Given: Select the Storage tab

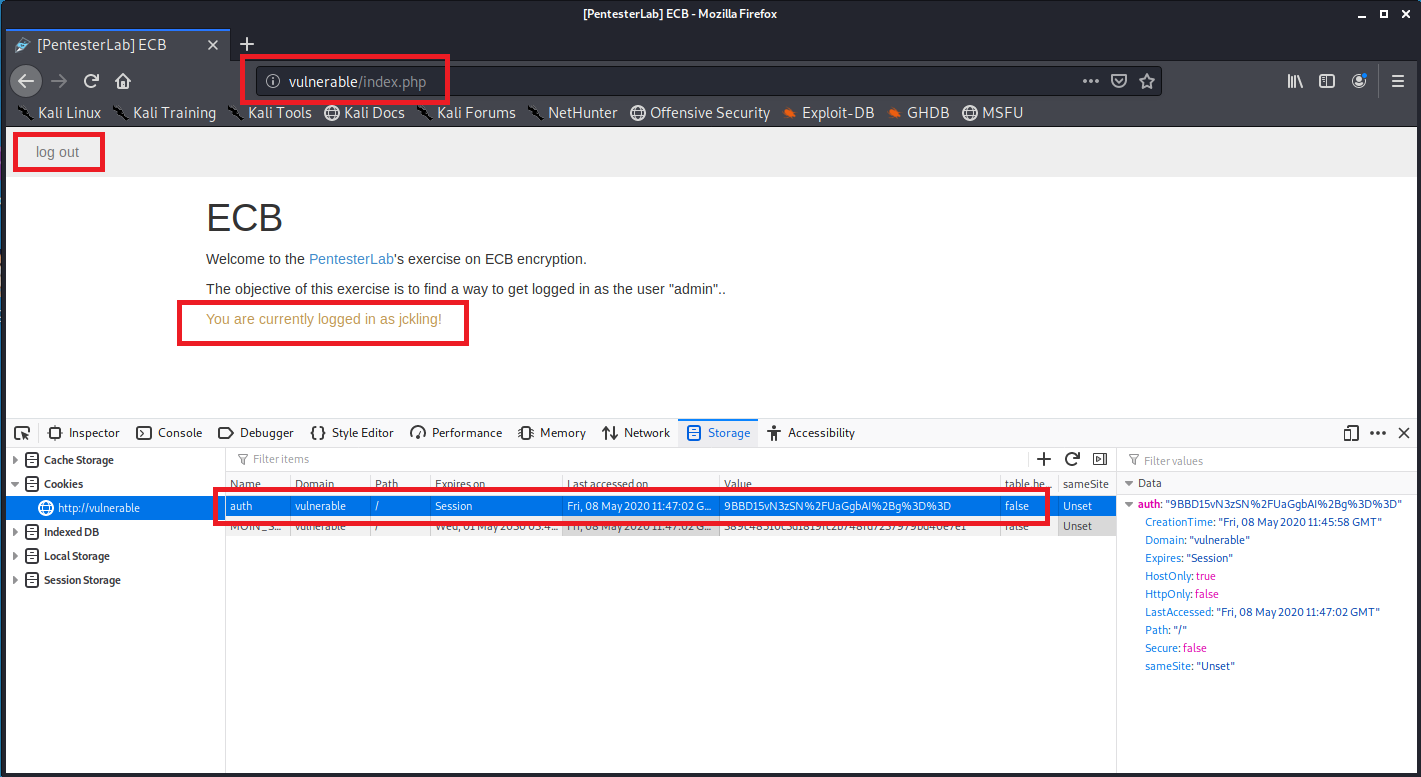Looking at the screenshot, I should (718, 433).
